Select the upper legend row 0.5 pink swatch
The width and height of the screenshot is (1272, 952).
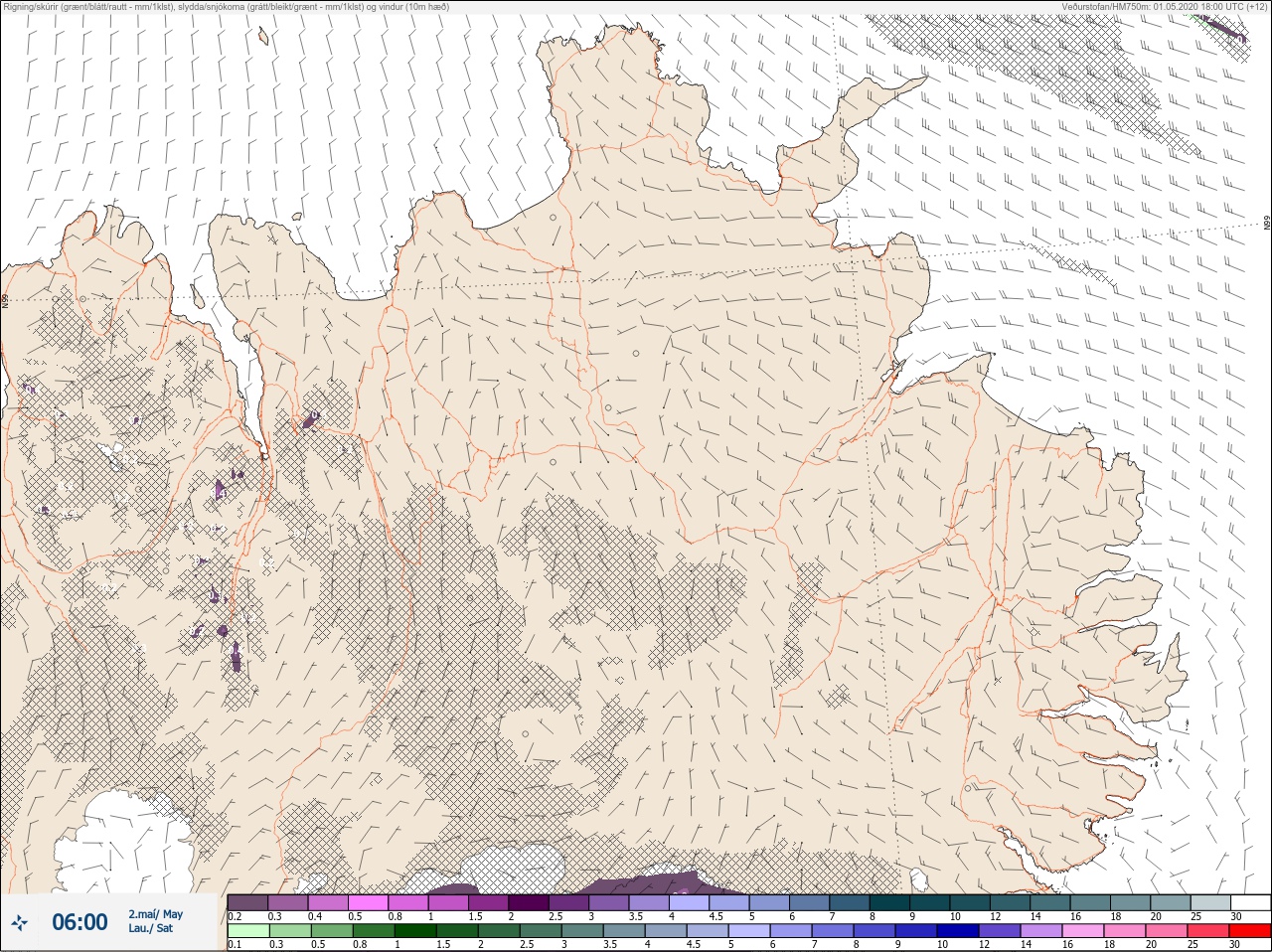point(369,902)
